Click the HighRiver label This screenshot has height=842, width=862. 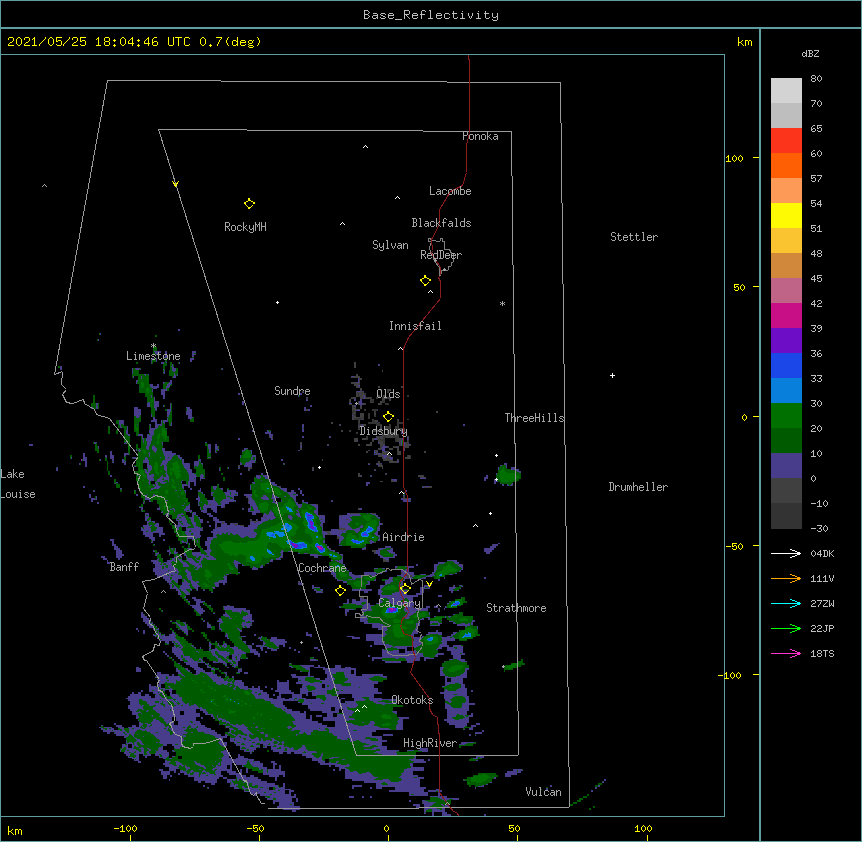(430, 743)
